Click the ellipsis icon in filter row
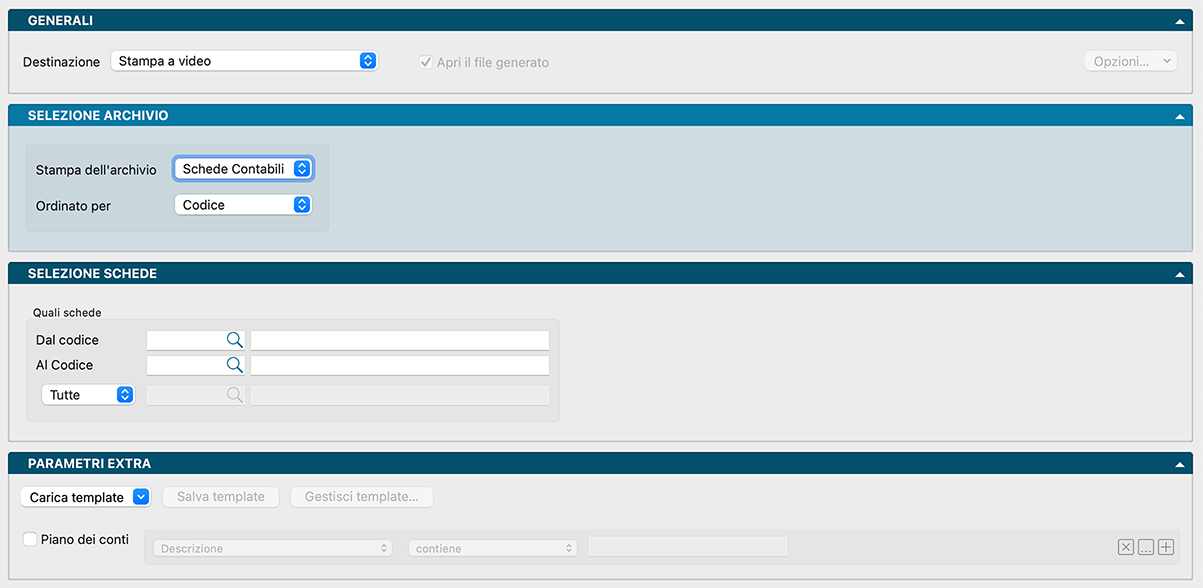This screenshot has height=588, width=1203. 1146,547
